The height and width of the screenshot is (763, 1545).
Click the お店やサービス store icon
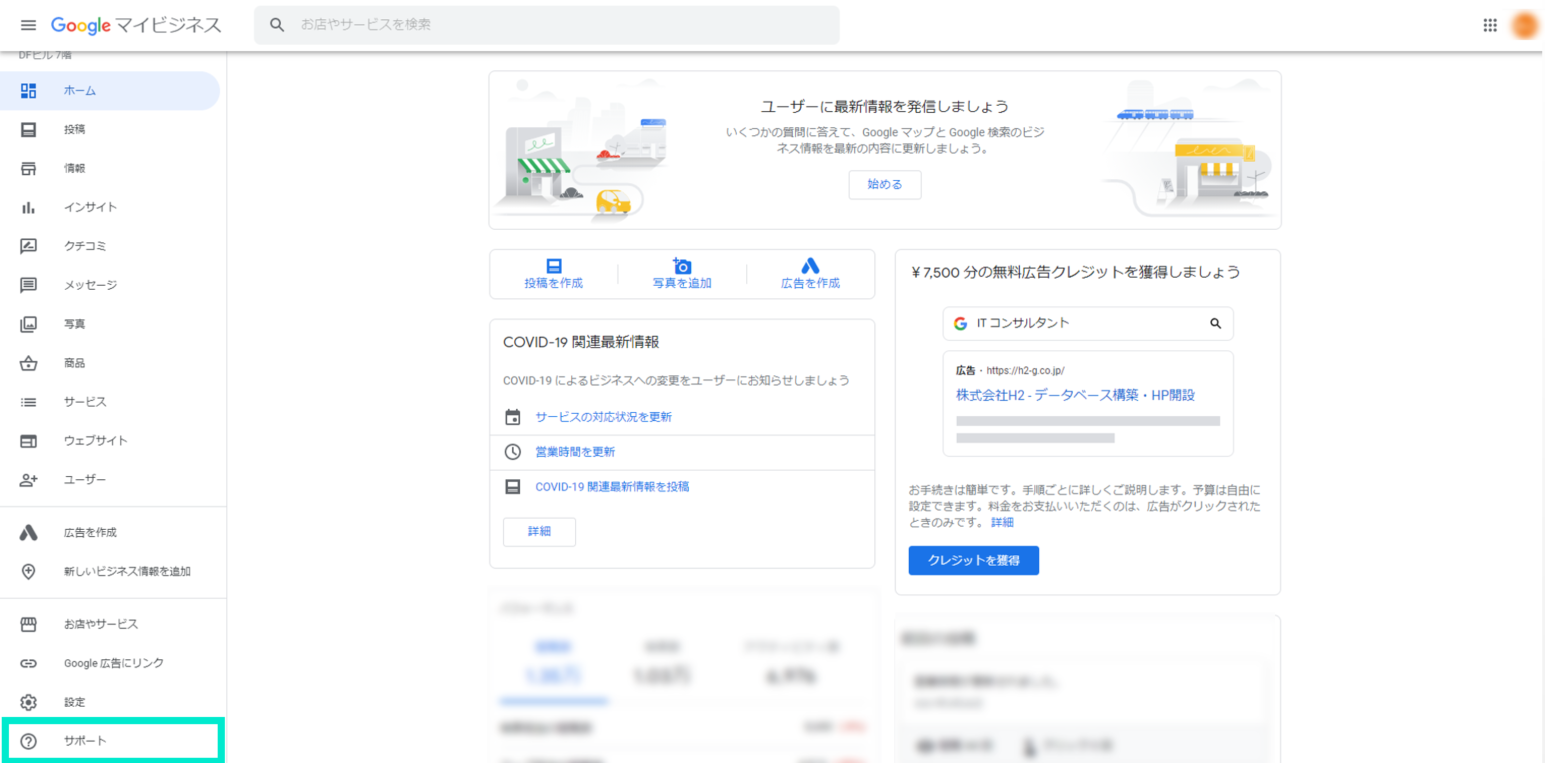(x=29, y=624)
